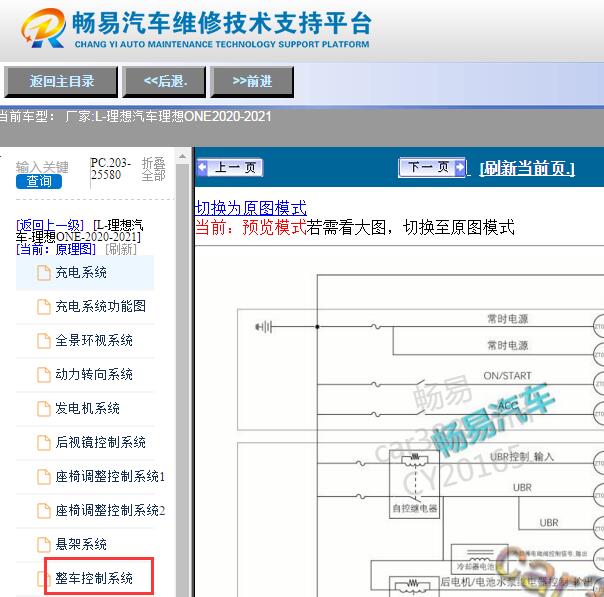This screenshot has width=604, height=597.
Task: Click the left arrow icon on 上一页
Action: click(x=202, y=168)
